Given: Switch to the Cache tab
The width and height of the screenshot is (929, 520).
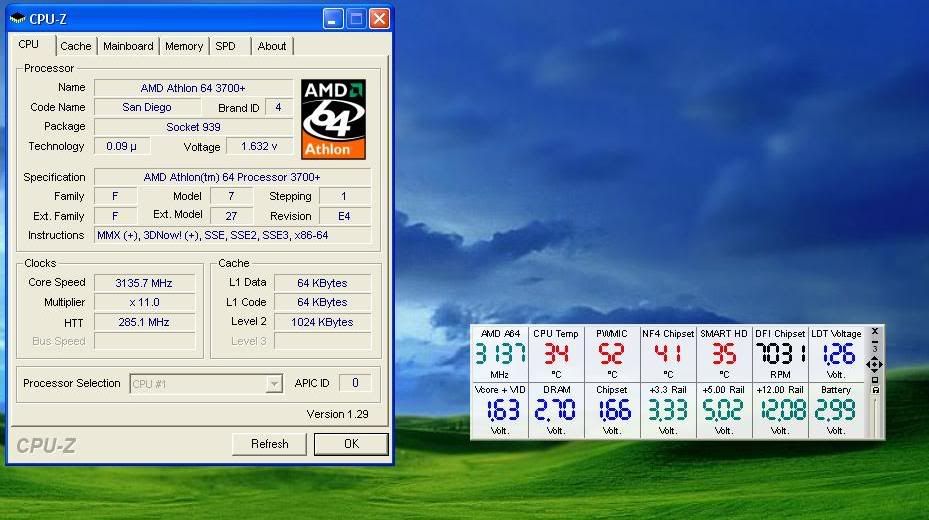Looking at the screenshot, I should pyautogui.click(x=75, y=46).
